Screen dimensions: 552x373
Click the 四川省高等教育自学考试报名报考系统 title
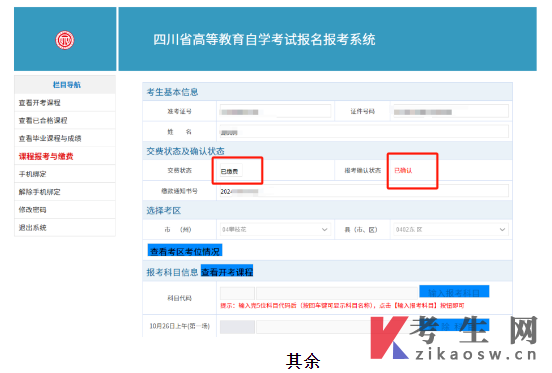264,39
